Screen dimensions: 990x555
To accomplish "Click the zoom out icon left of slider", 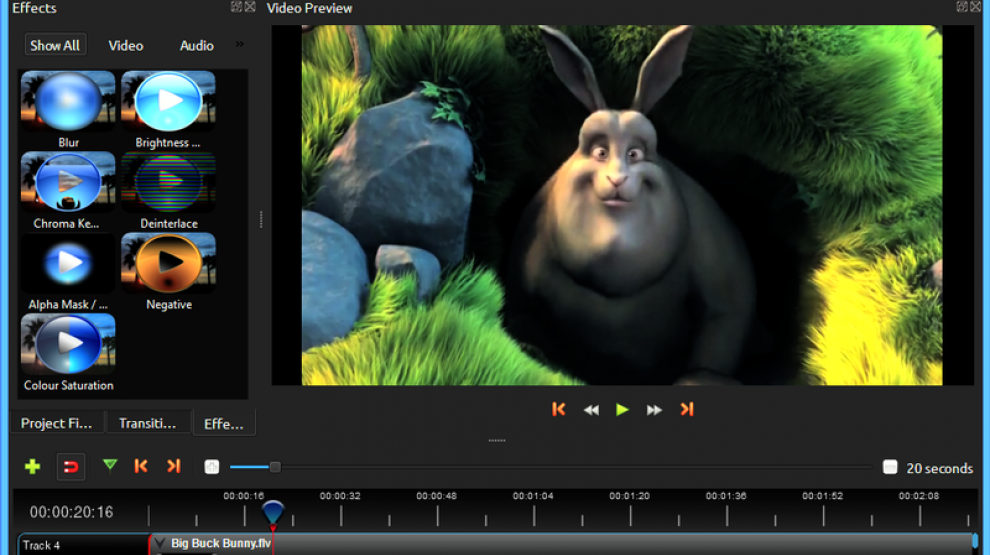I will click(212, 467).
